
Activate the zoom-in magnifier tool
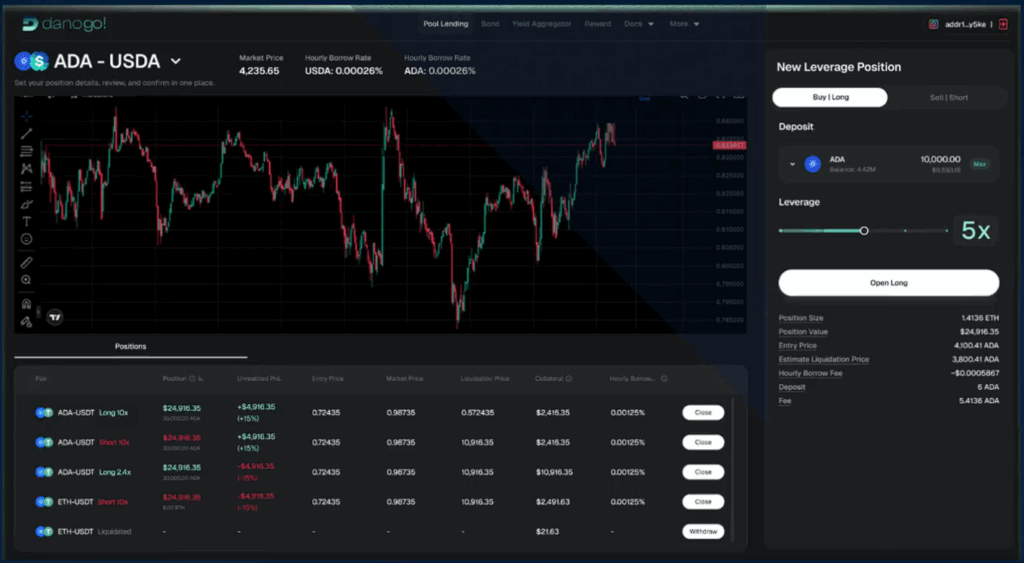click(x=27, y=280)
